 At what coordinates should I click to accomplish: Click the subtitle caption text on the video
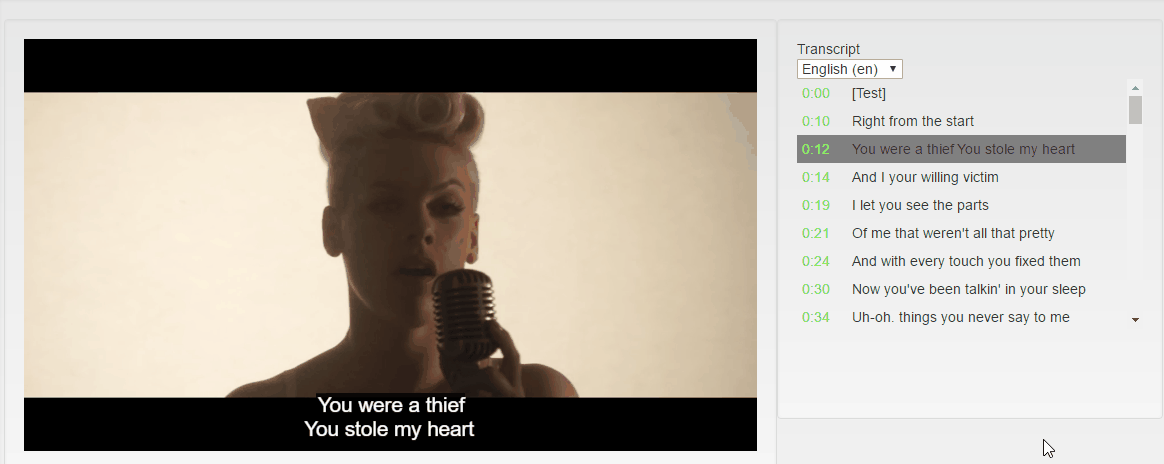[390, 416]
